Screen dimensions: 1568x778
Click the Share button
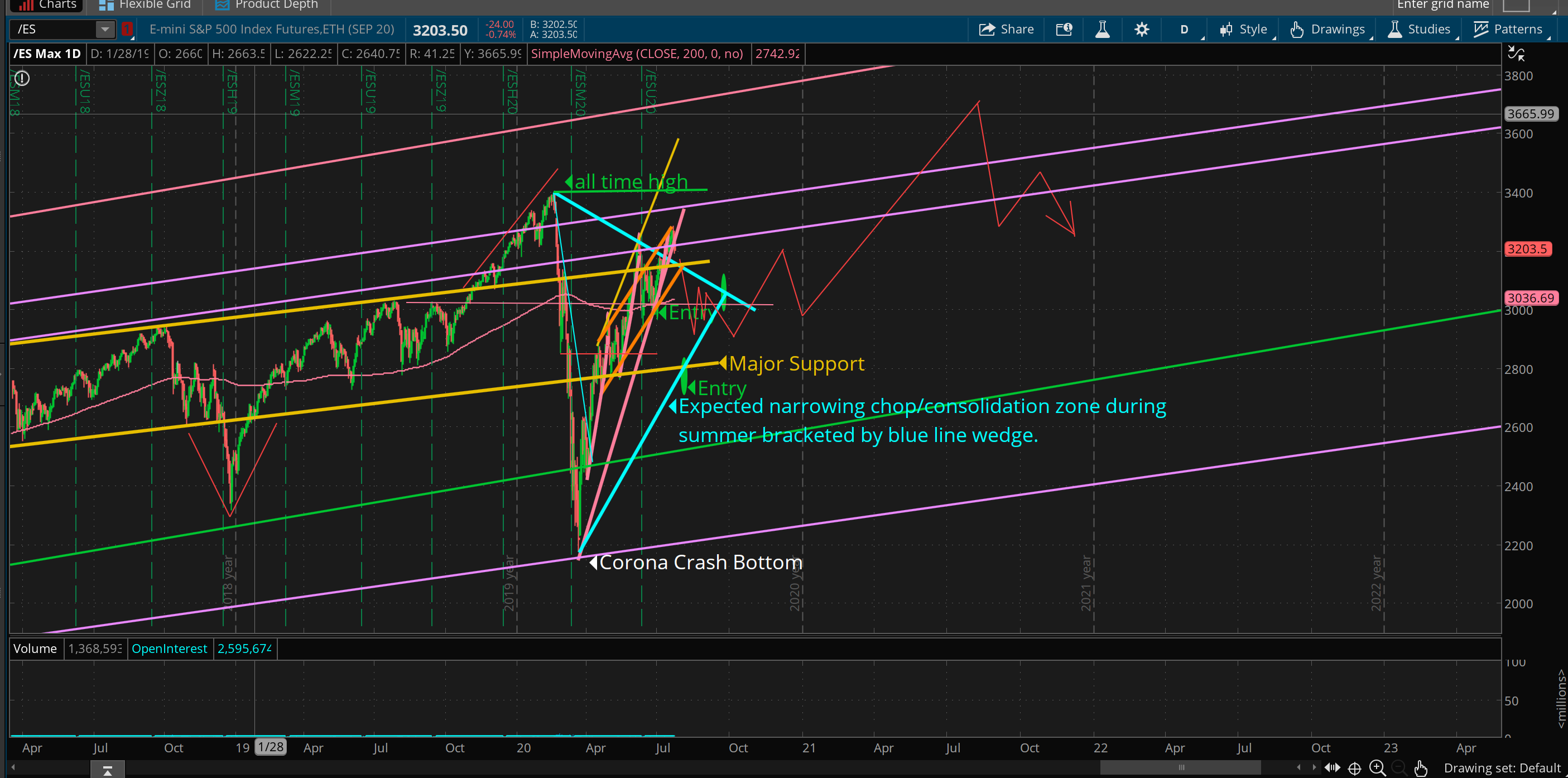1006,29
